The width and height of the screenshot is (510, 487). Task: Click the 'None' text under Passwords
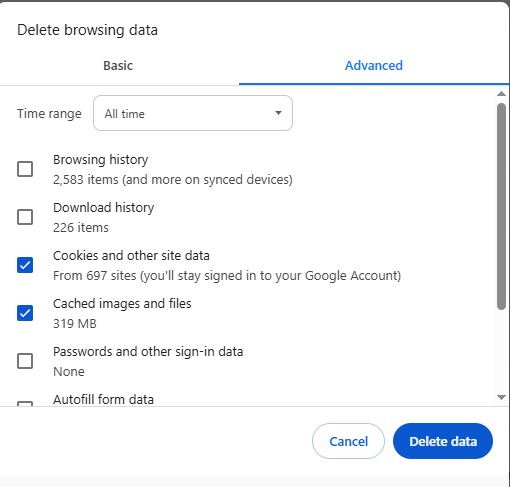(x=69, y=372)
